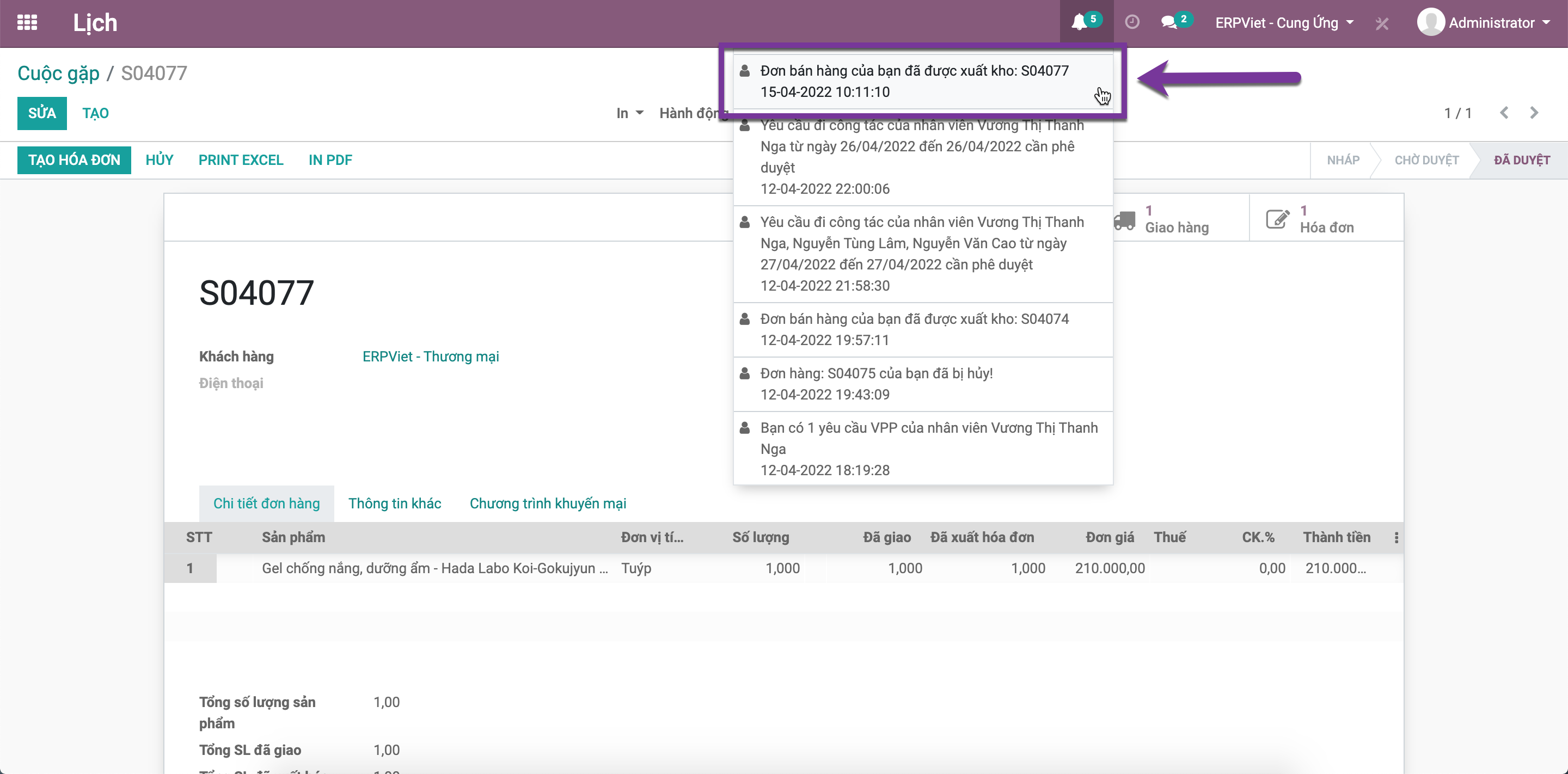Click the 1 / 1 pager counter
The image size is (1568, 774).
click(1458, 113)
